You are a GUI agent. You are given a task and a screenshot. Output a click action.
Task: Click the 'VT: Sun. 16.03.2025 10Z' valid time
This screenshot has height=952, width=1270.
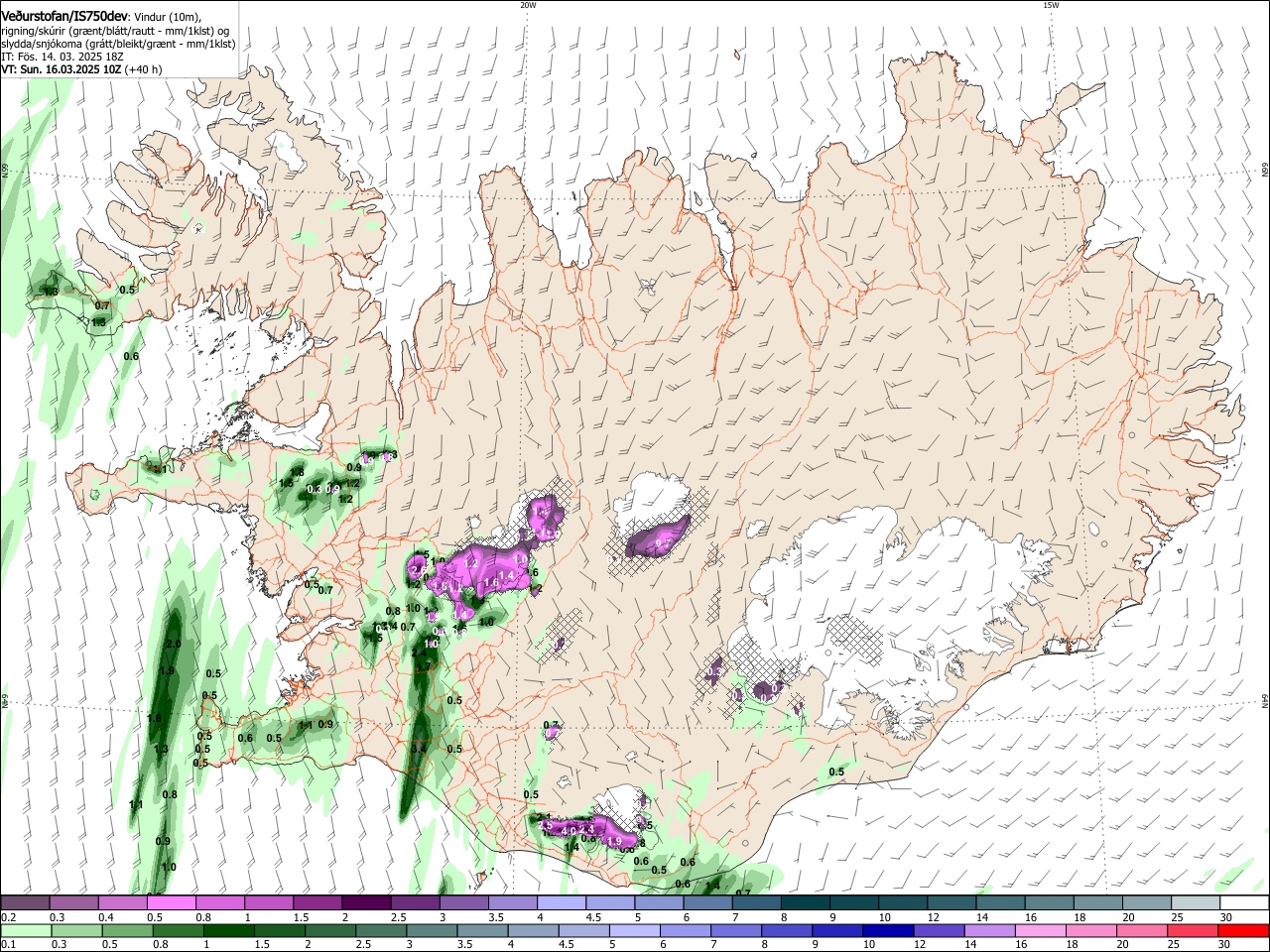click(x=61, y=69)
